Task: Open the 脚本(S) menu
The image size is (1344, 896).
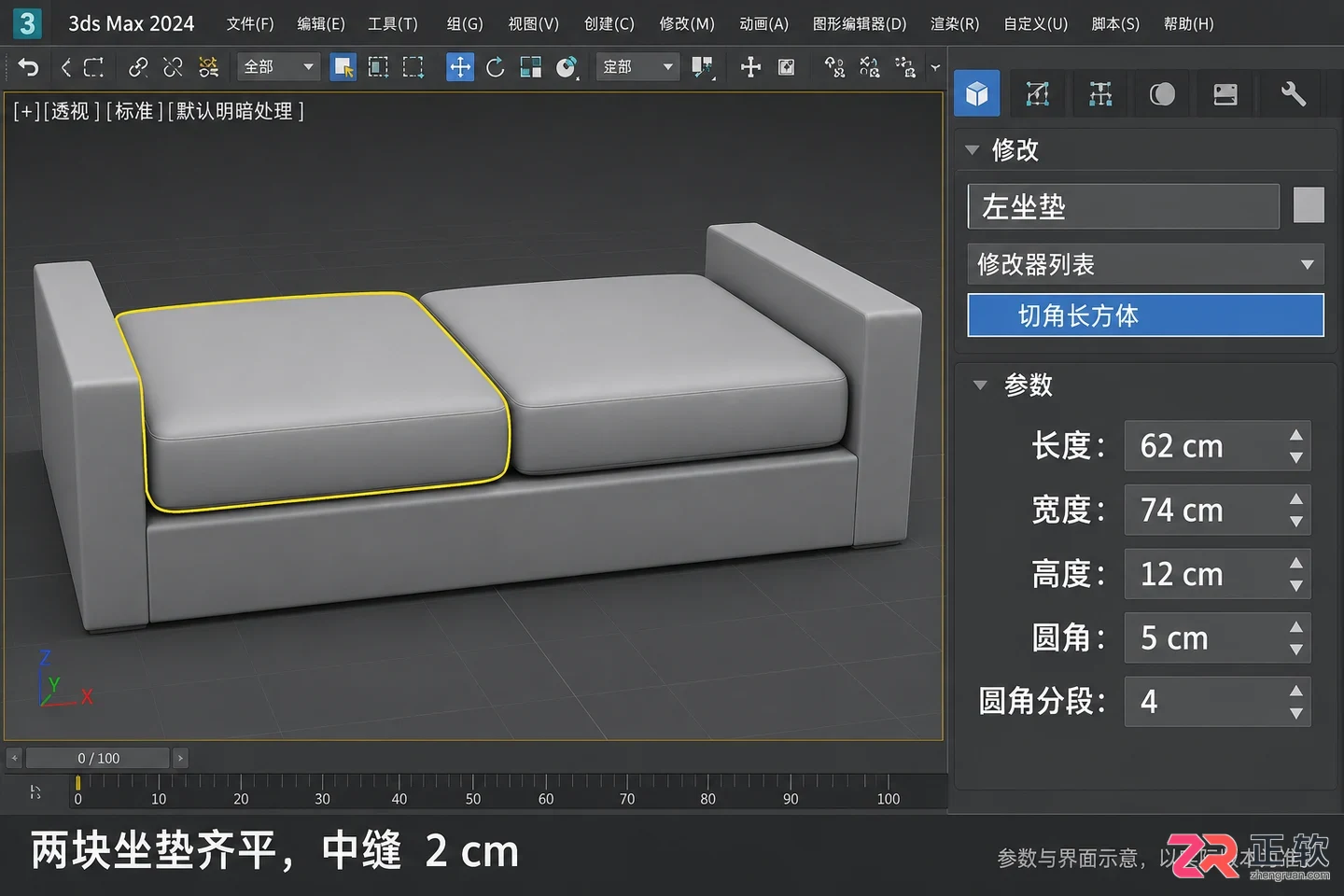Action: [1115, 24]
